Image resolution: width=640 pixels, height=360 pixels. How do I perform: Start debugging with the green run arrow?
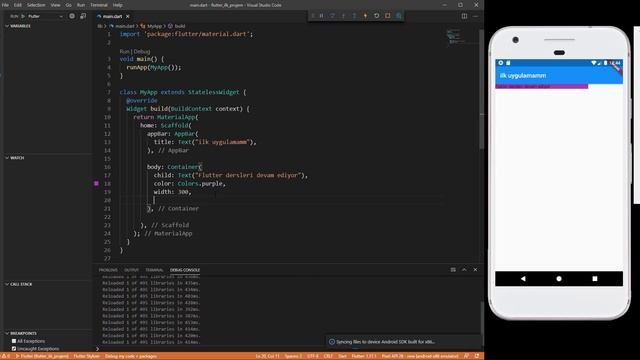tap(23, 16)
